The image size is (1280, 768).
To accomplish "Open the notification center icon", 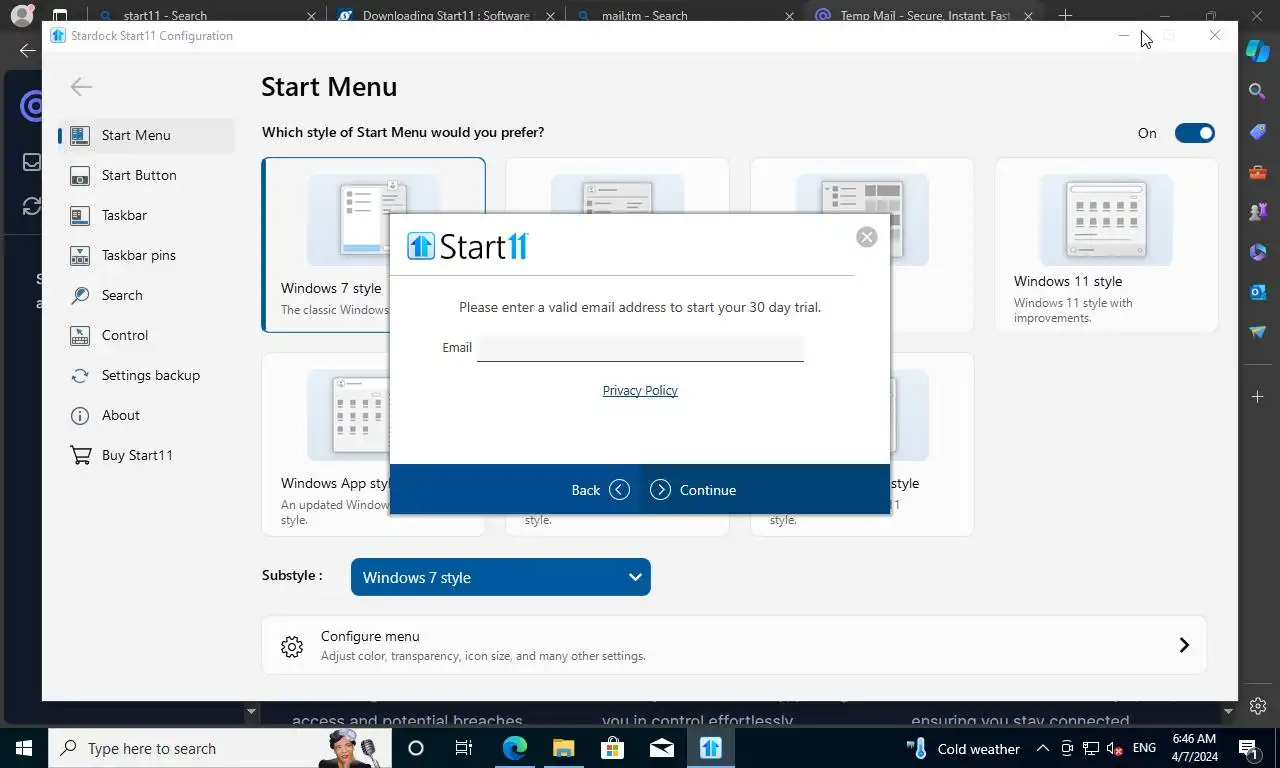I will pos(1248,748).
